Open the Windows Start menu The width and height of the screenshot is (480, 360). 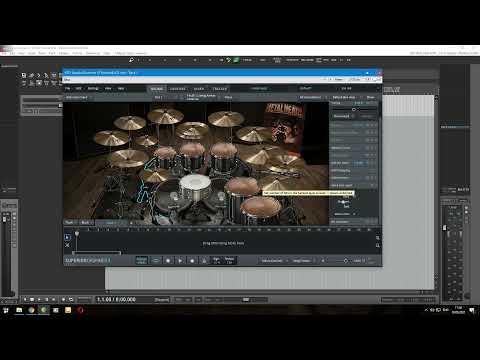point(6,310)
